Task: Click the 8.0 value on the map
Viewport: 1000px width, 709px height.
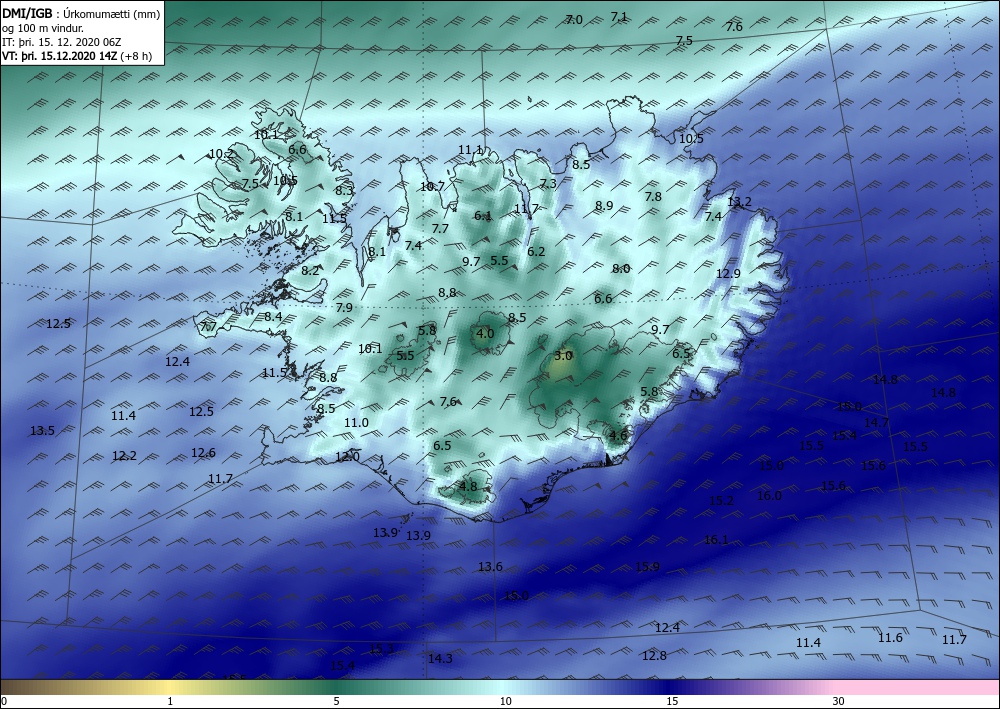Action: coord(621,269)
